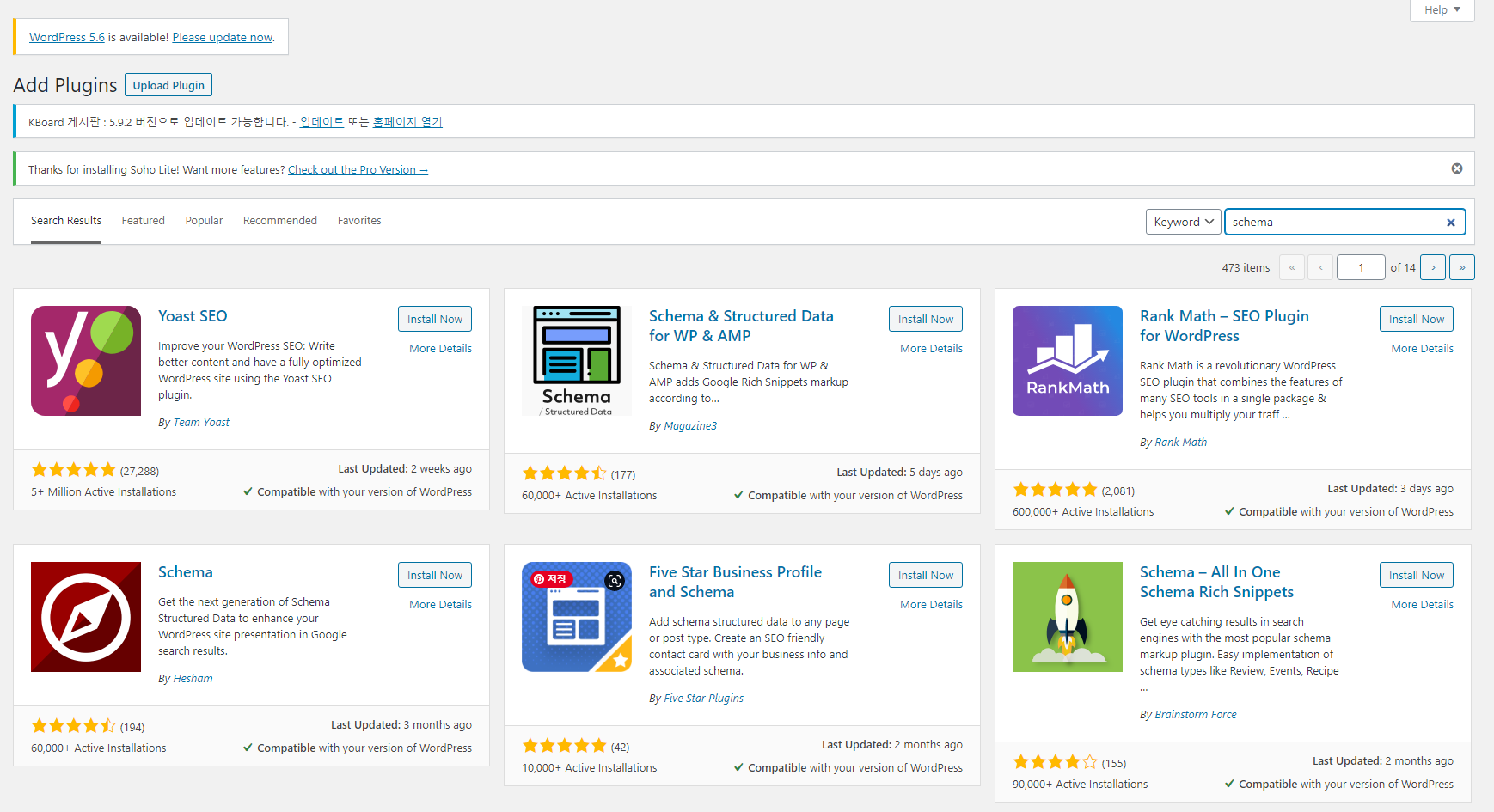Open the Rank Math – SEO Plugin title

(1224, 326)
